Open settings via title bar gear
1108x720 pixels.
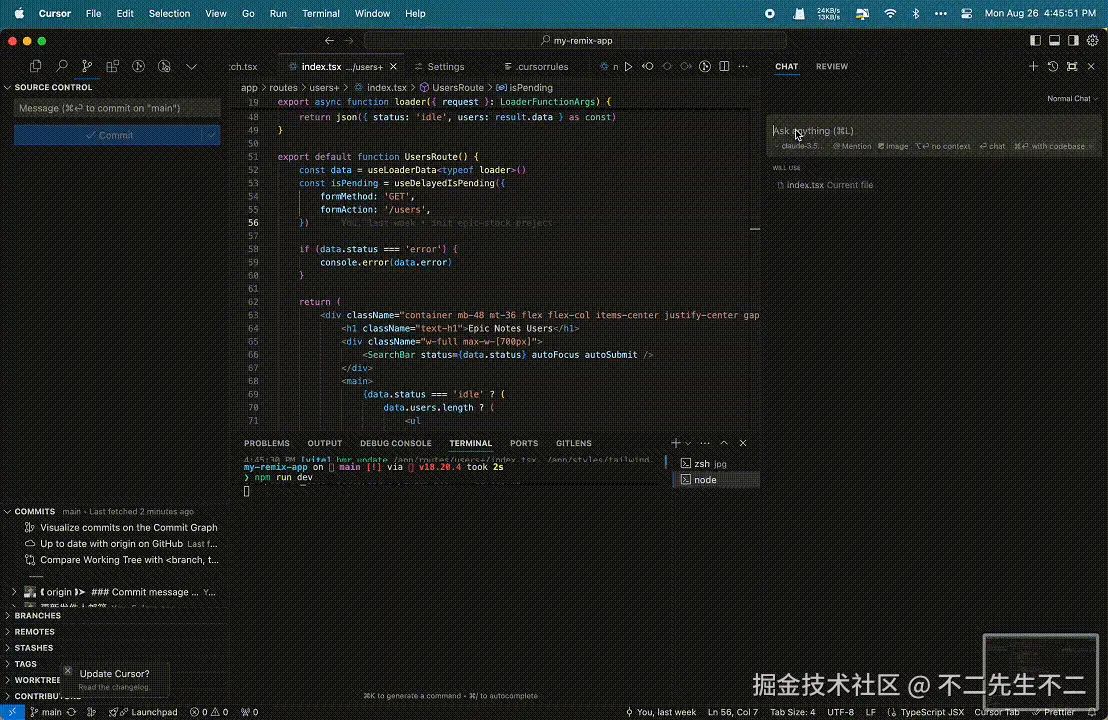coord(1092,41)
